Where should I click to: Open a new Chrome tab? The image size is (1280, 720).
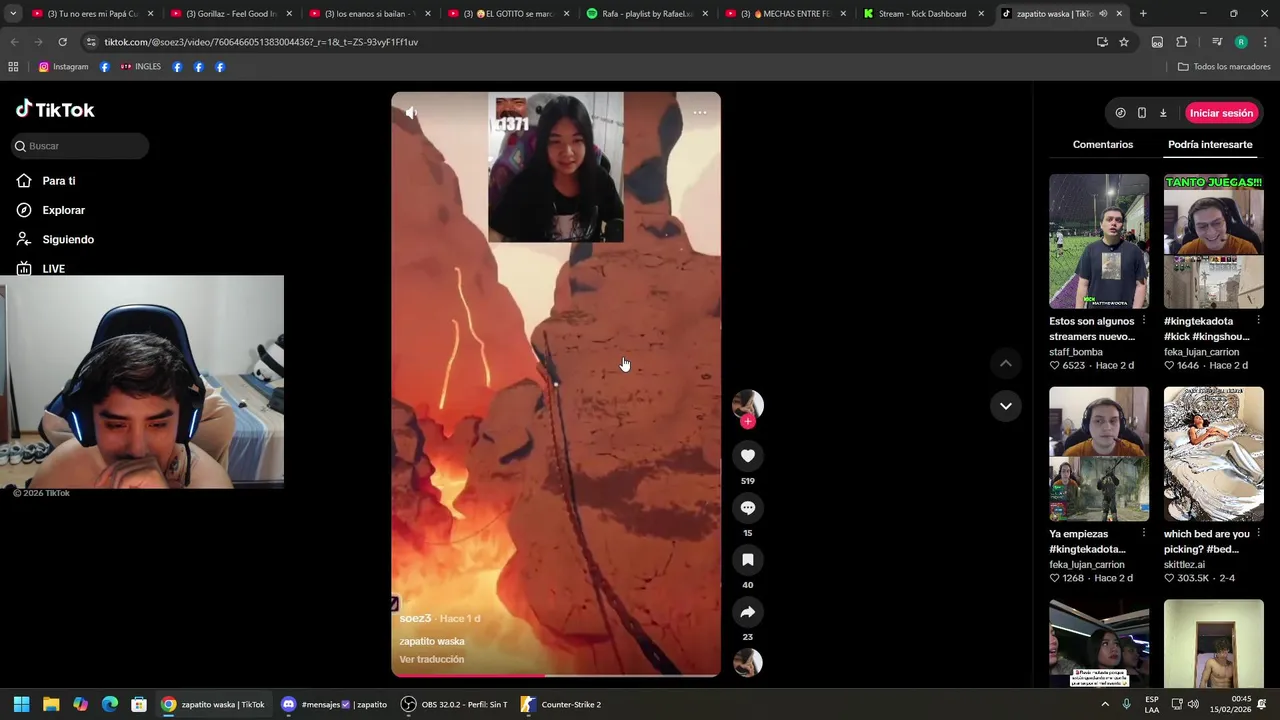(x=1143, y=14)
